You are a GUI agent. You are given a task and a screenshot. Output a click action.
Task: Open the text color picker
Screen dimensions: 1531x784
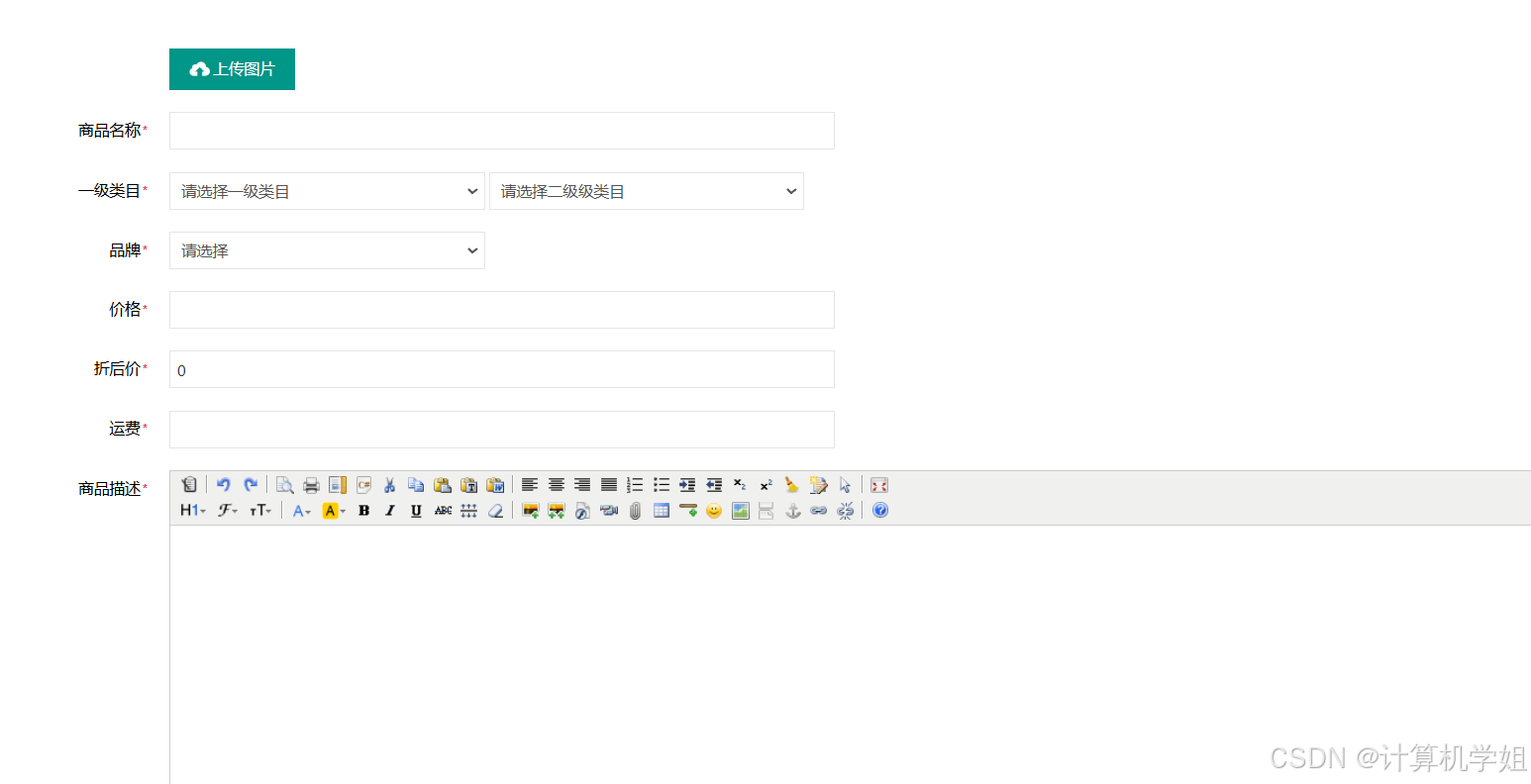tap(301, 511)
